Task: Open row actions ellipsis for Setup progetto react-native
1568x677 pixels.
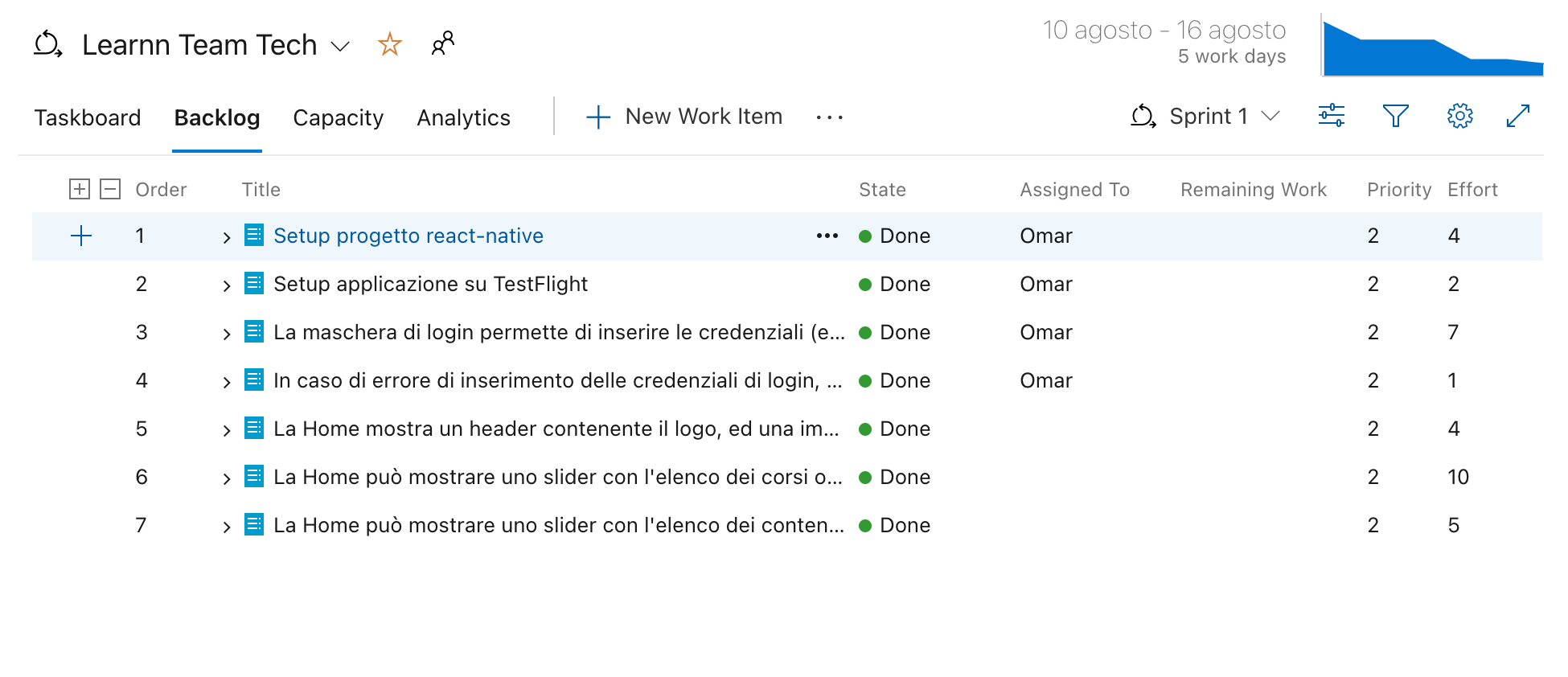Action: click(x=827, y=236)
